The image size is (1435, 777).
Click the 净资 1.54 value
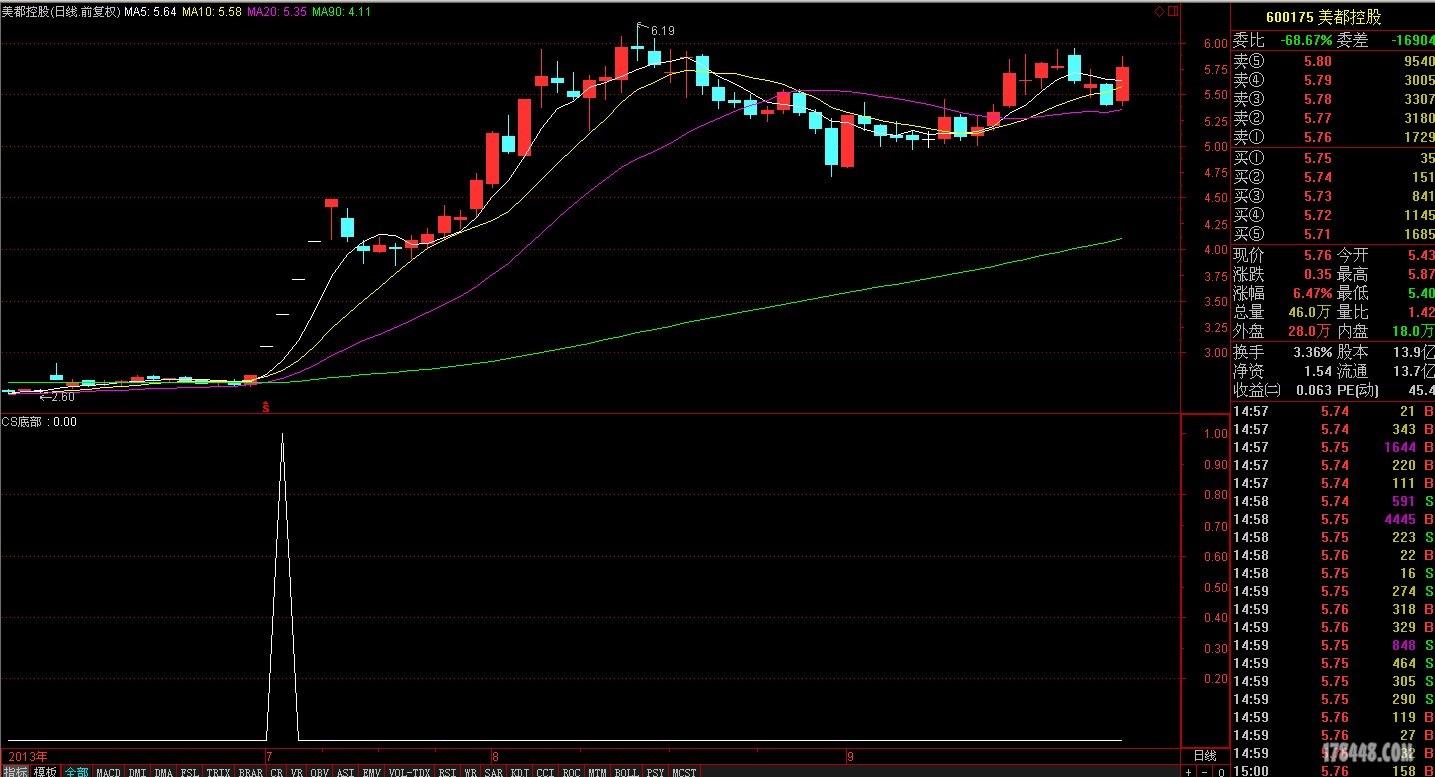[x=1318, y=371]
